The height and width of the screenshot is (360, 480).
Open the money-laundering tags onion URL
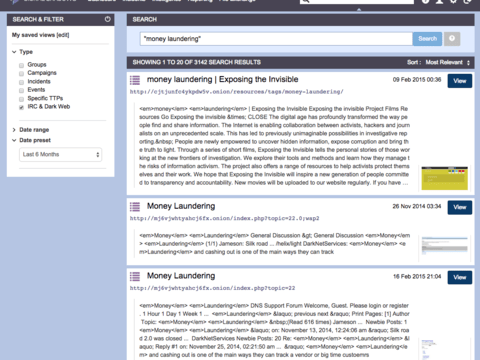click(x=237, y=92)
